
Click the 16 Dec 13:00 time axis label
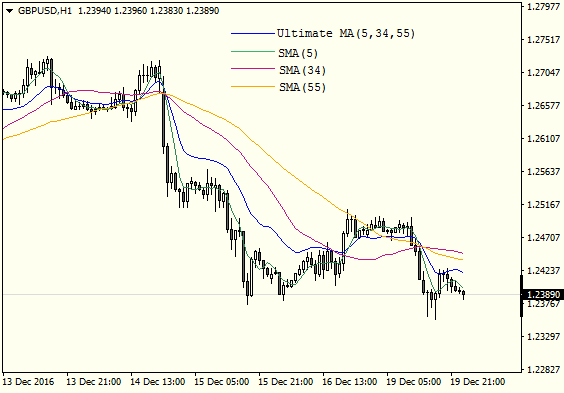(x=350, y=381)
